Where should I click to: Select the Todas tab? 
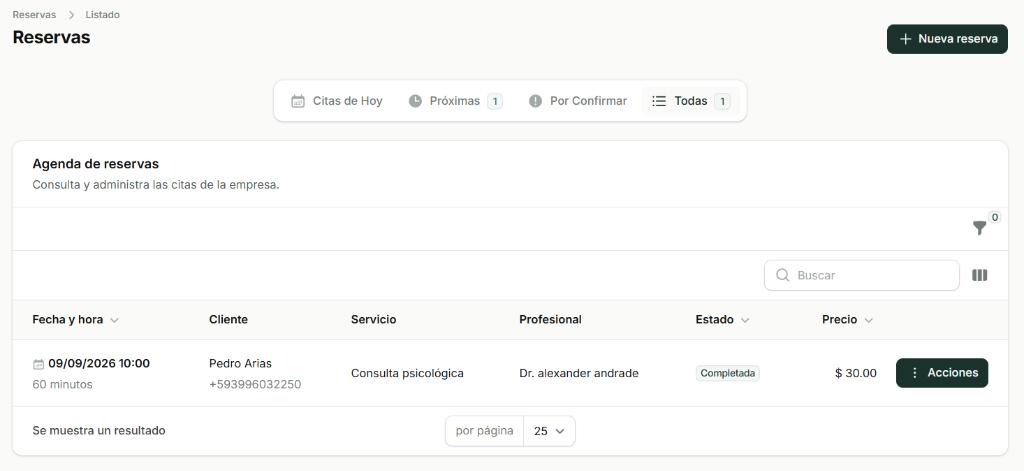690,101
